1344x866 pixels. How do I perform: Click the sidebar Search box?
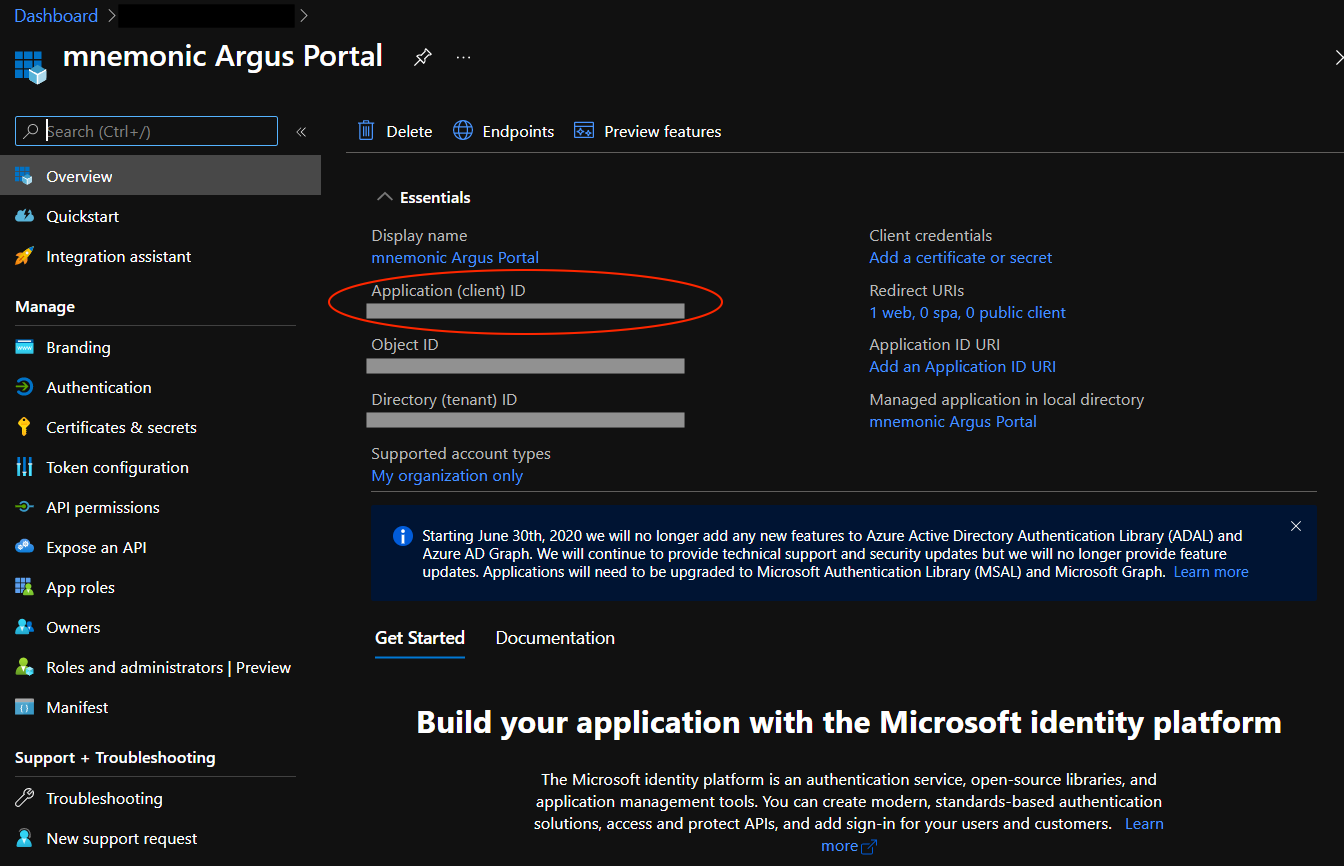(146, 131)
